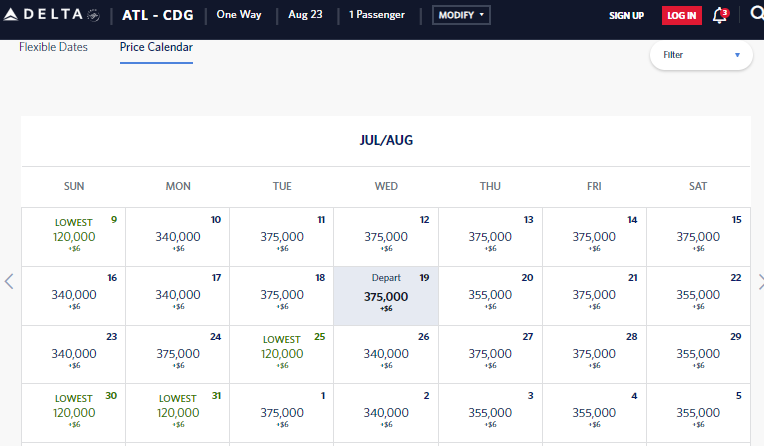Click the SIGN UP link
Screen dimensions: 764x446
click(626, 16)
